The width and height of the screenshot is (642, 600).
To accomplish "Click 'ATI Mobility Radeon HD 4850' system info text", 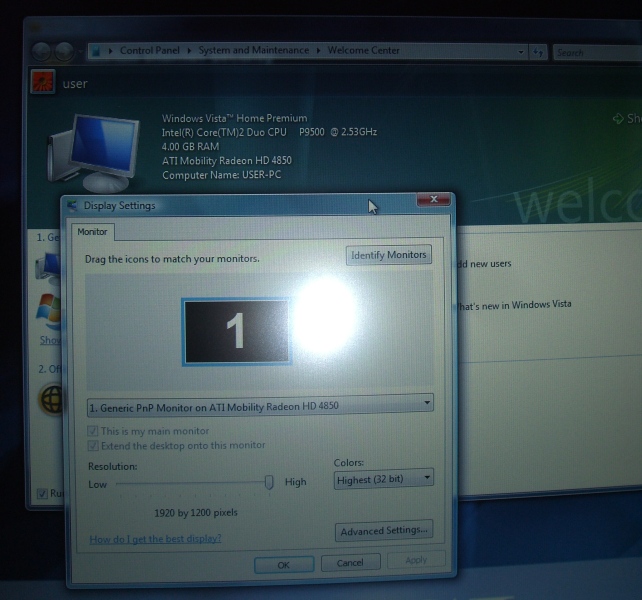I will coord(227,161).
